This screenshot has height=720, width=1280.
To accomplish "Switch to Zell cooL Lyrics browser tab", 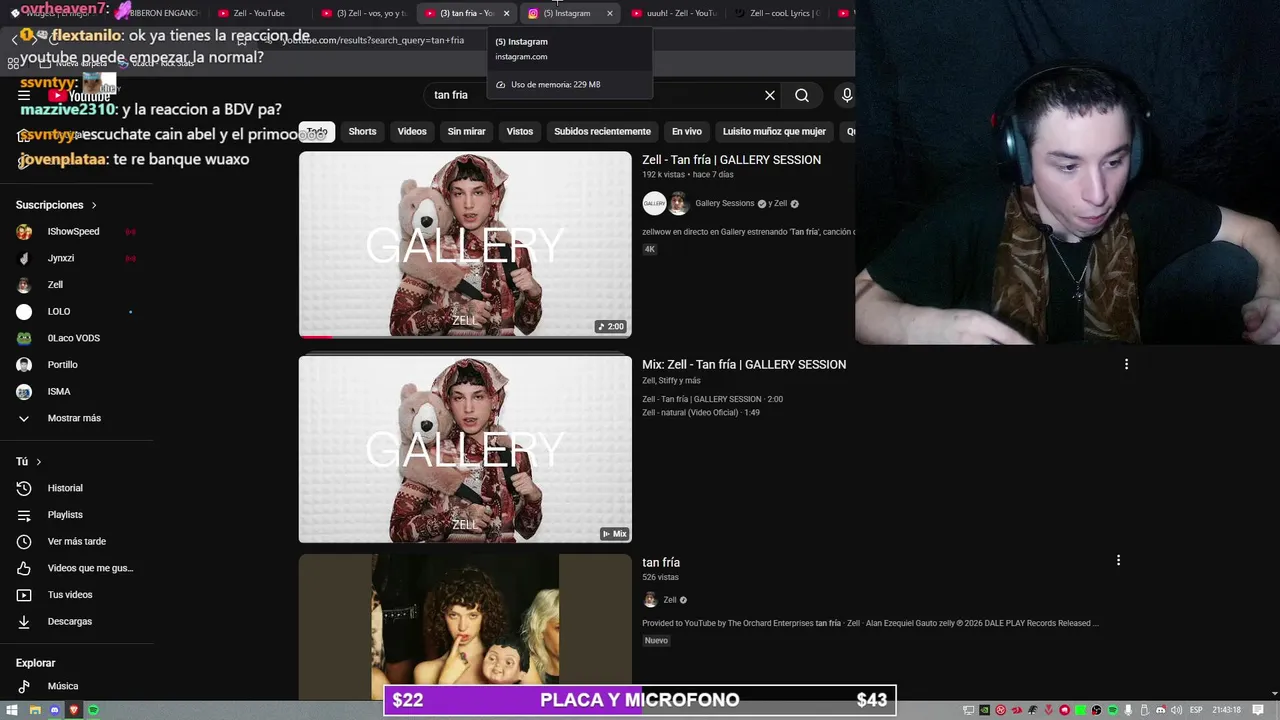I will click(778, 13).
